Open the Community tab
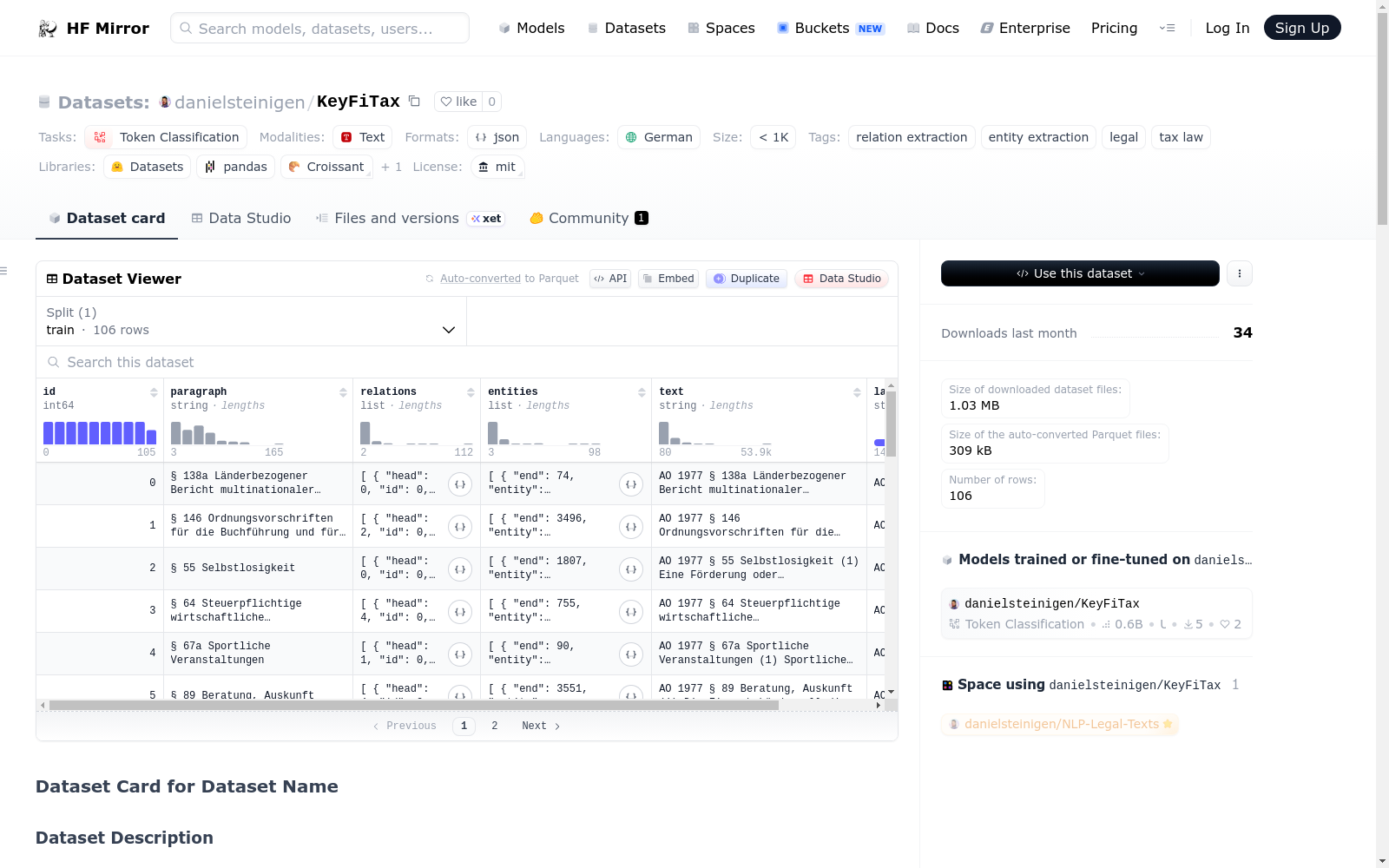 click(589, 219)
